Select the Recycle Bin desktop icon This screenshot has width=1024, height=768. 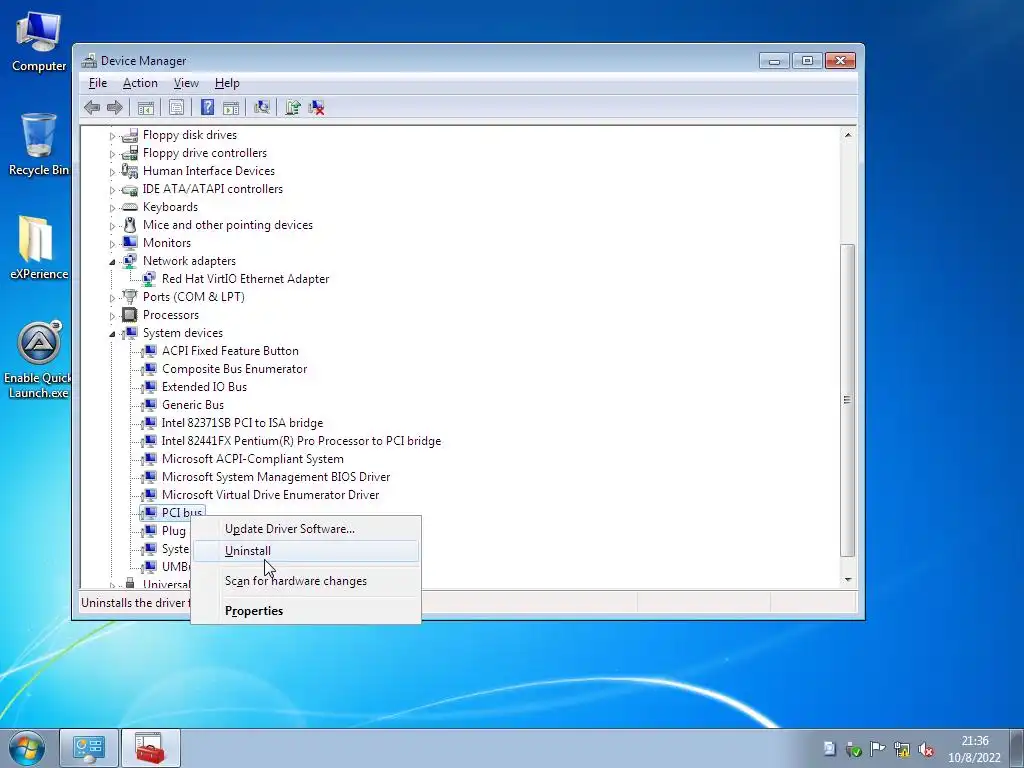point(39,144)
